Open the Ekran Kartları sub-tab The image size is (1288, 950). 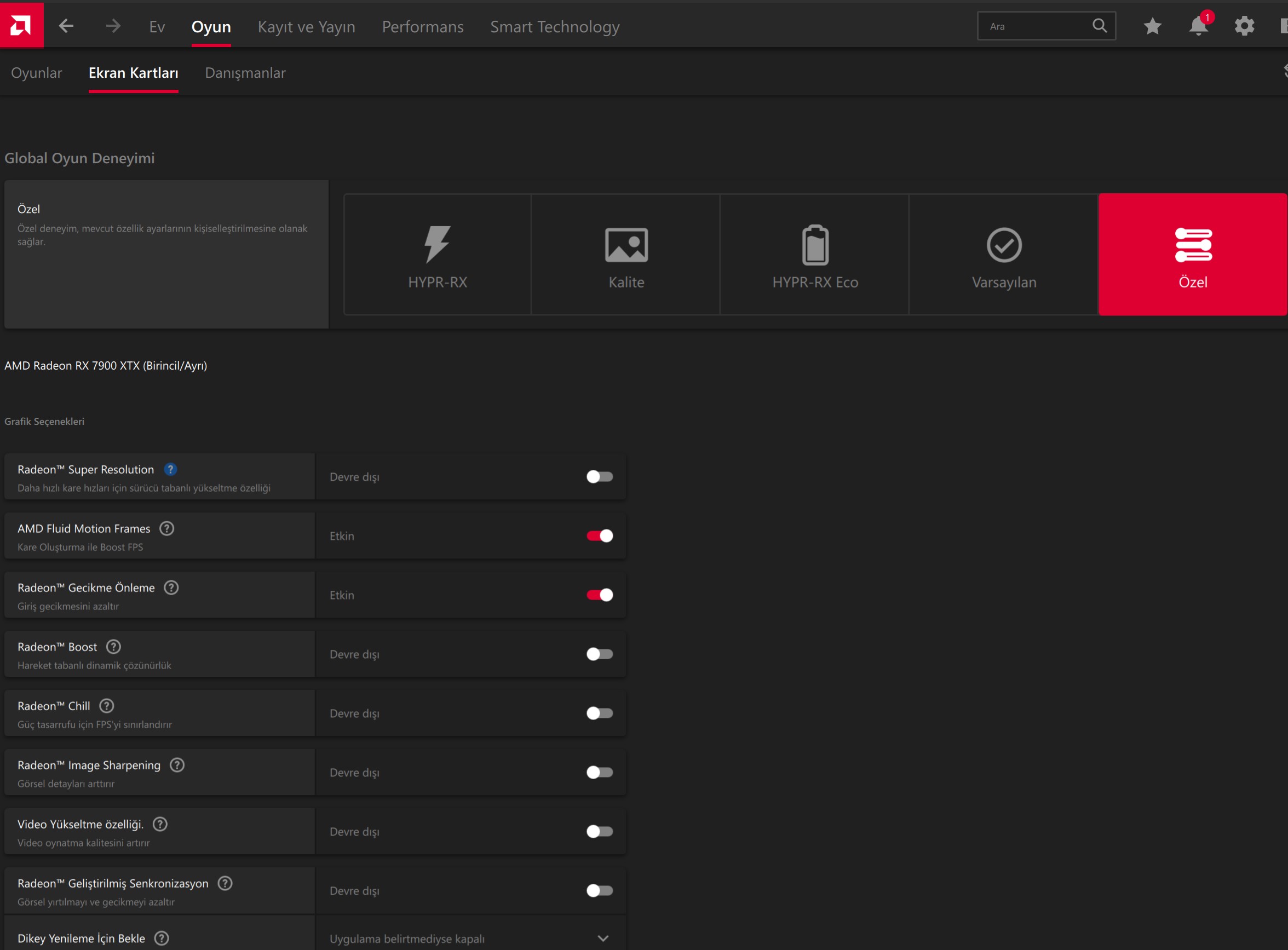point(134,73)
